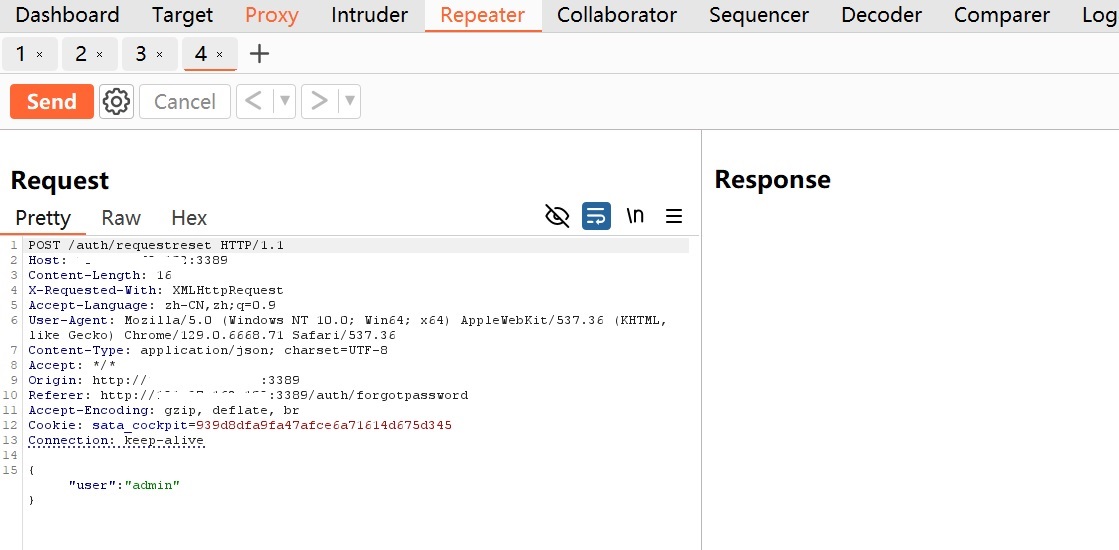Screen dimensions: 1119x550
Task: Switch request view to Hex
Action: tap(189, 218)
